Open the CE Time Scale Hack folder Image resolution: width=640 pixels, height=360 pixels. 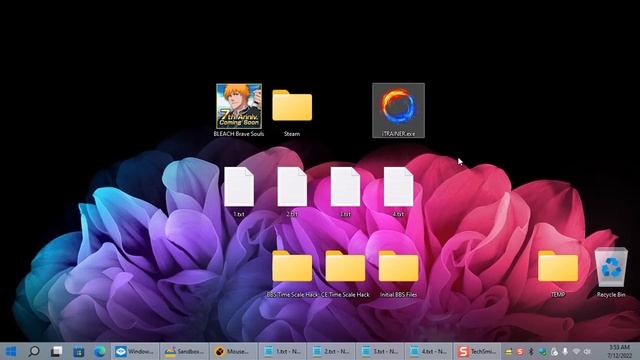coord(345,274)
